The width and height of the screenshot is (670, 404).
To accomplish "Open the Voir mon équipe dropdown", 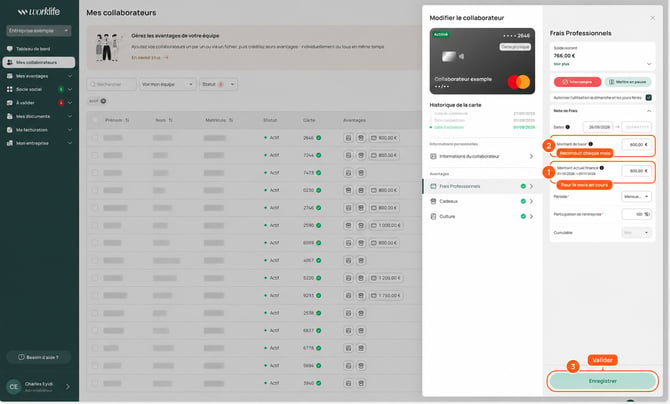I will [x=168, y=84].
